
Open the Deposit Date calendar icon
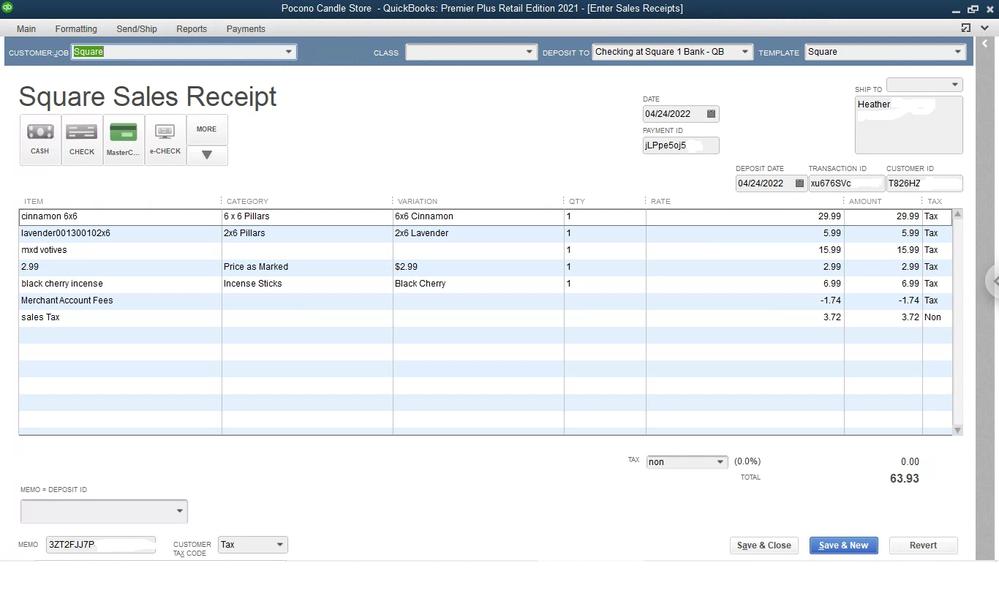[799, 183]
